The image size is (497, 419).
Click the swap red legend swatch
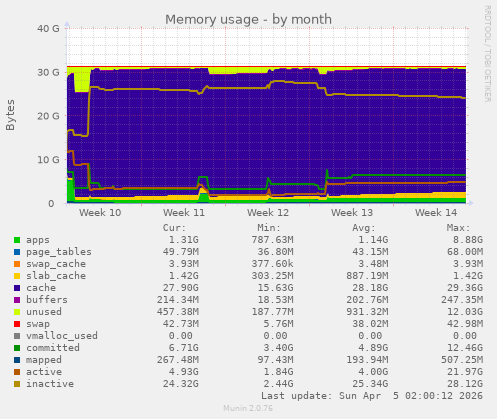click(x=17, y=324)
